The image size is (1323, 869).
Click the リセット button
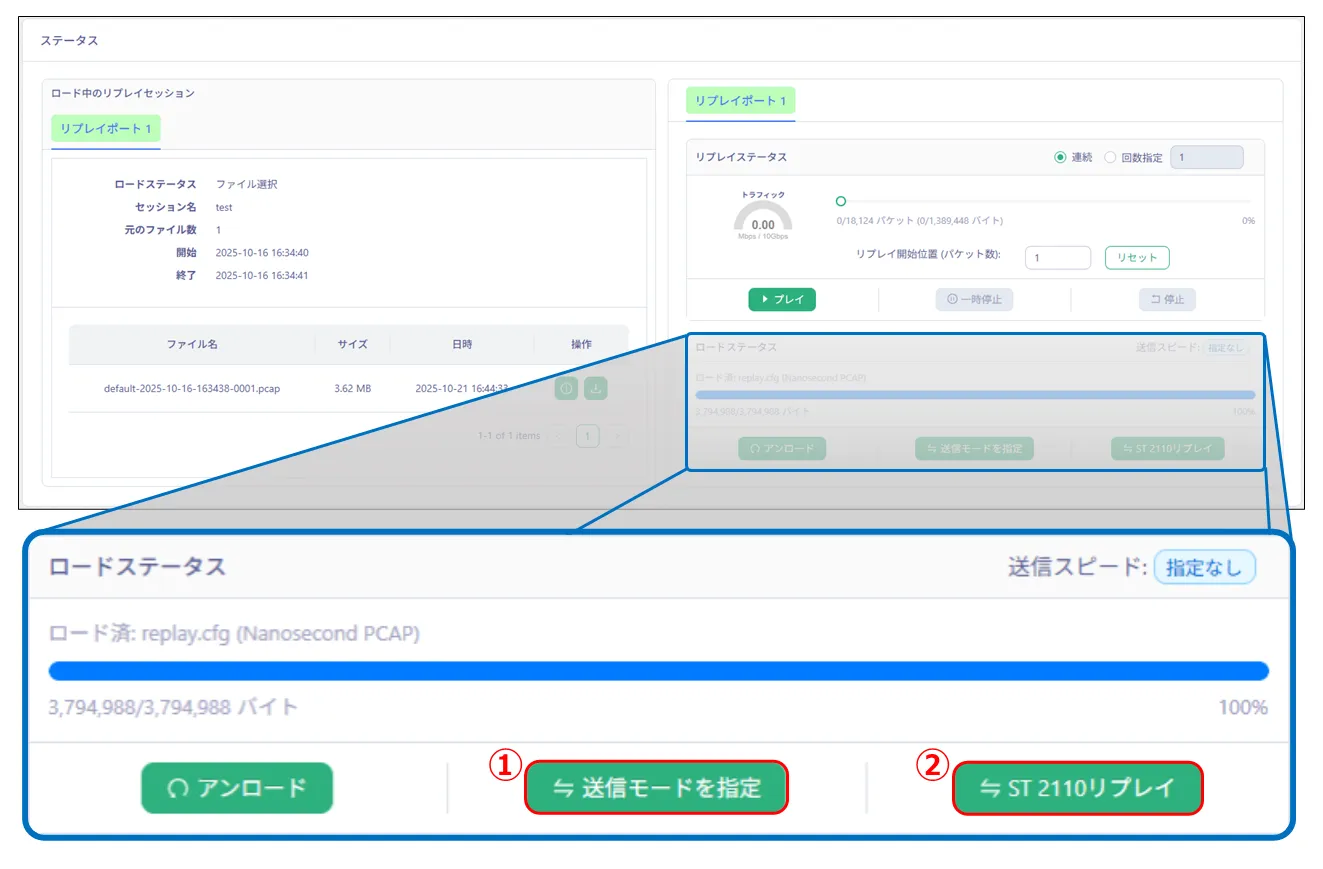tap(1136, 258)
